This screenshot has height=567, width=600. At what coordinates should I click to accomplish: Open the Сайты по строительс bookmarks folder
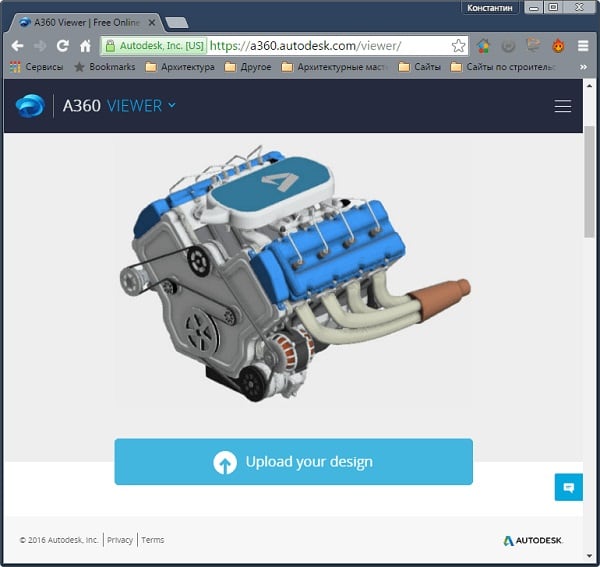coord(503,67)
